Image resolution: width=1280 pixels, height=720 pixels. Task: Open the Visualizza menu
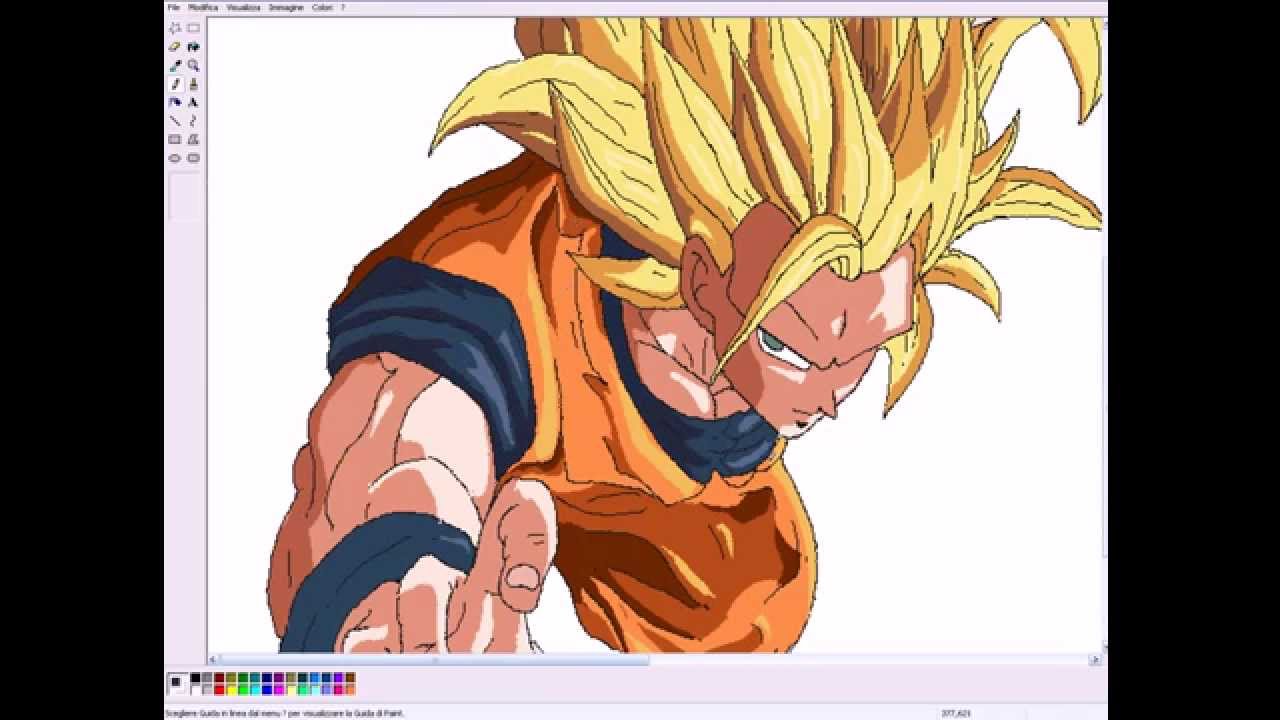pos(243,7)
